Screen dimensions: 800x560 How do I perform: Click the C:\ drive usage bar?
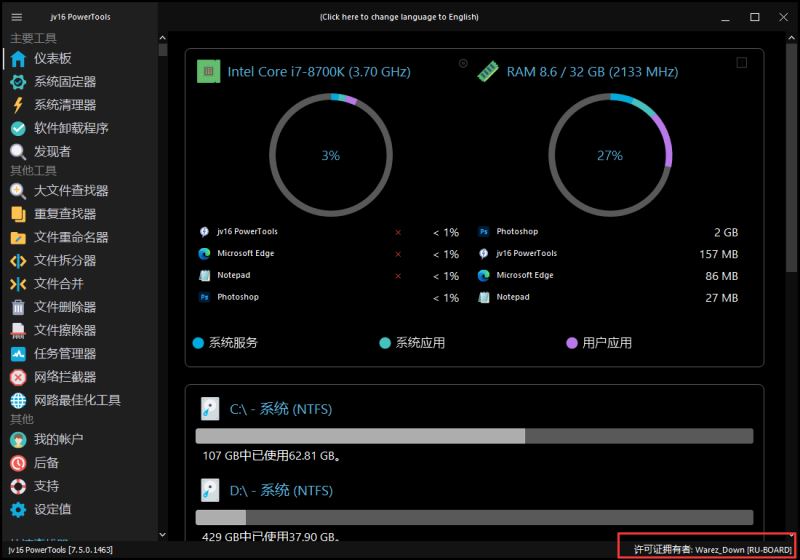point(474,436)
